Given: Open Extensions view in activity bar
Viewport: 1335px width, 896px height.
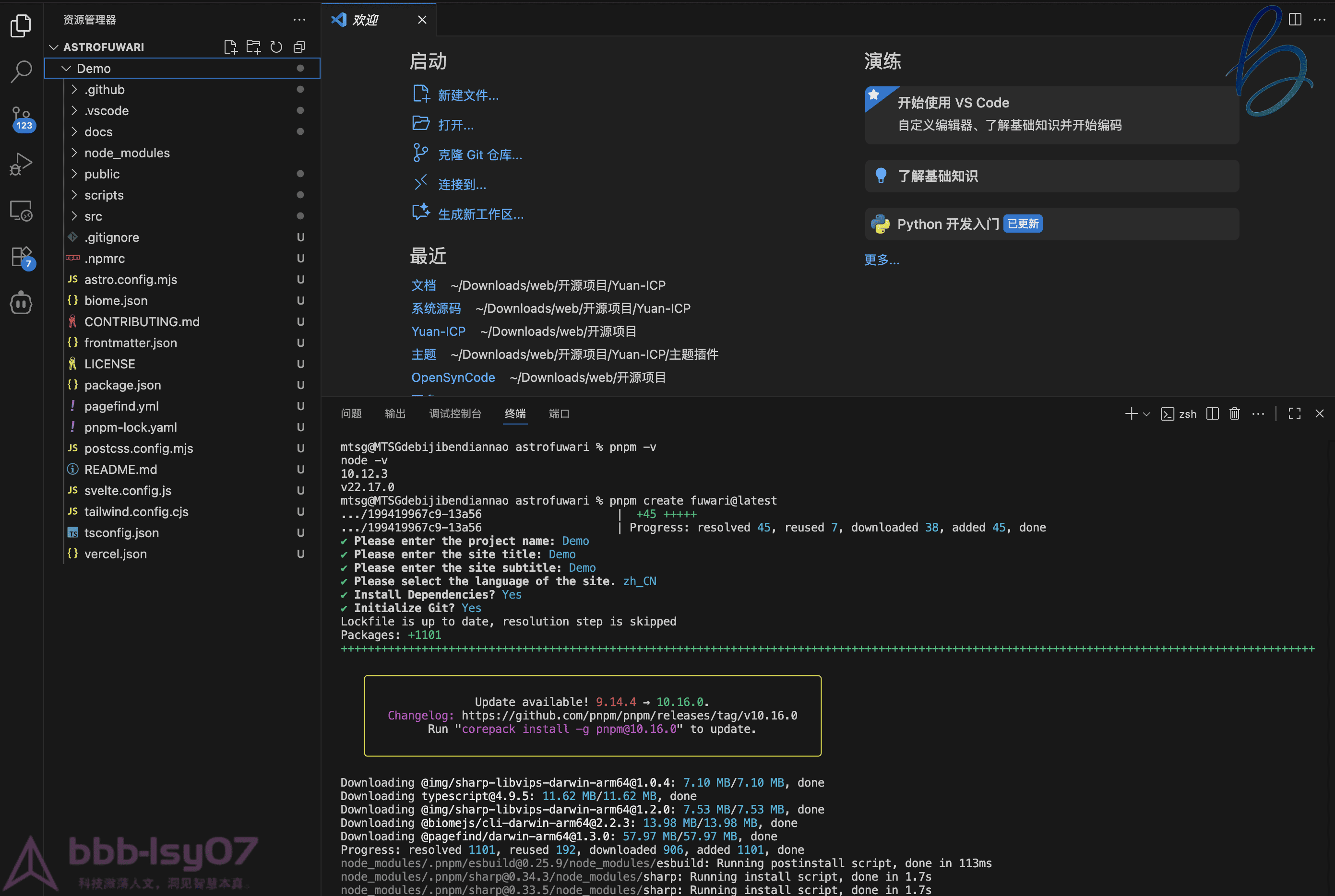Looking at the screenshot, I should point(21,257).
